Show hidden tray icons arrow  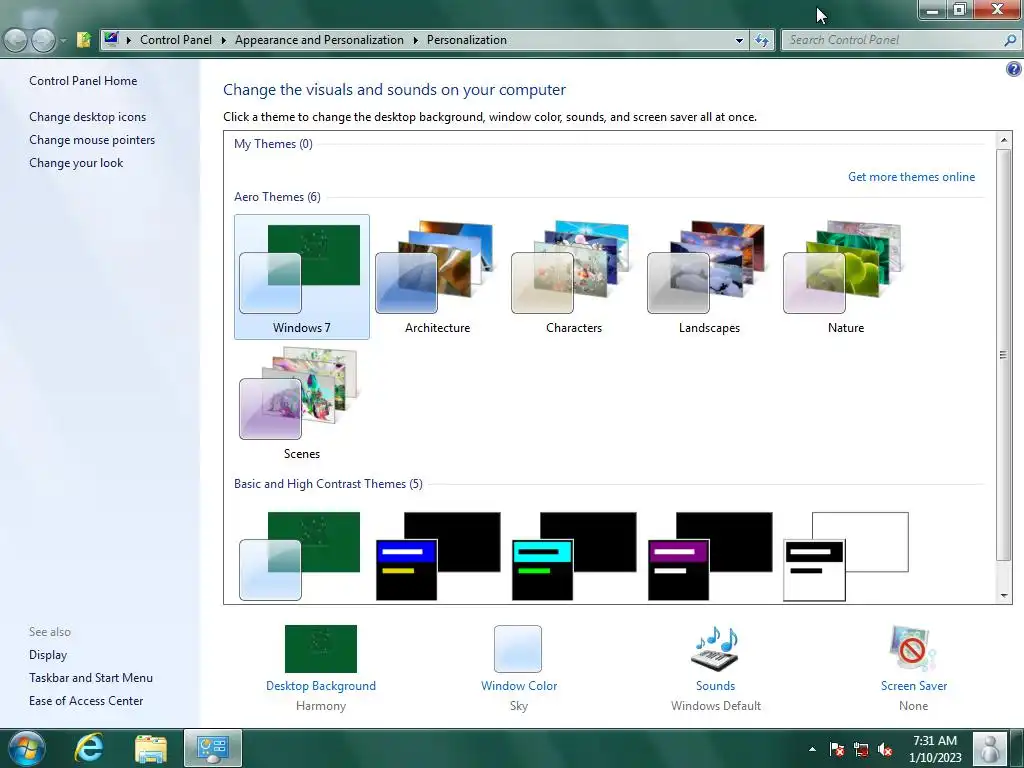(x=812, y=749)
